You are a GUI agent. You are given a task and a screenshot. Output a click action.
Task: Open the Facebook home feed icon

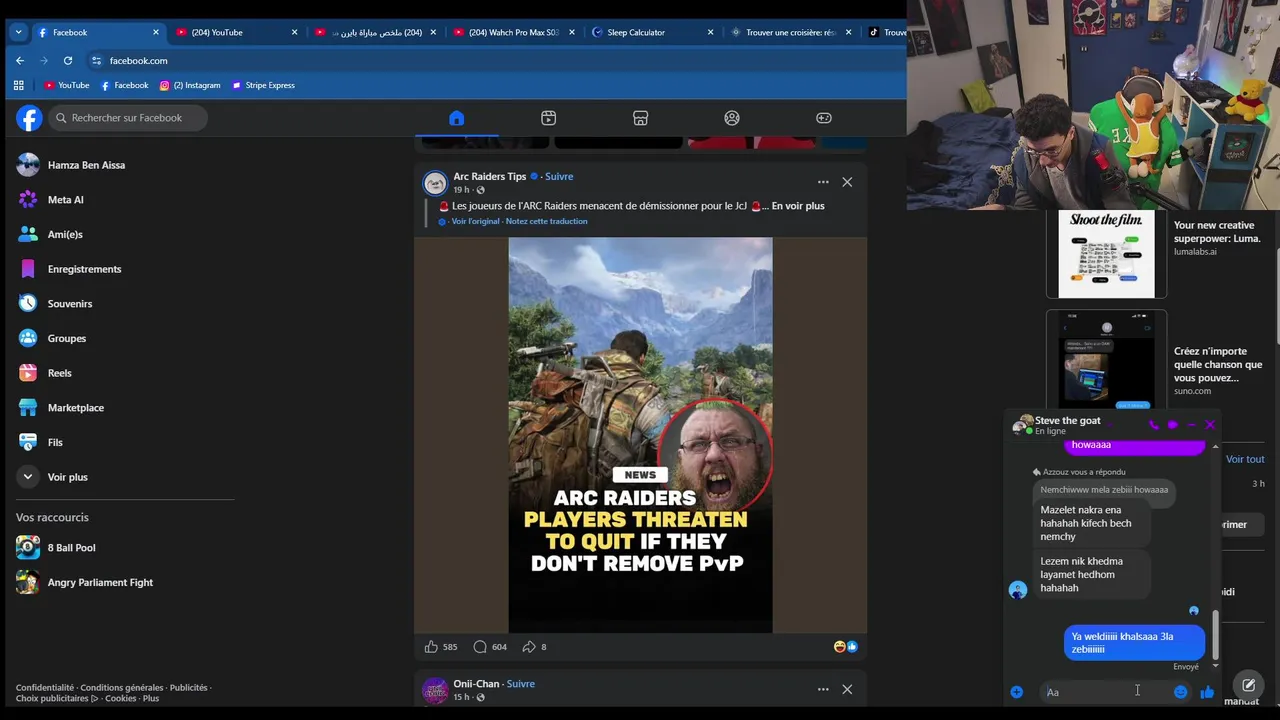pos(456,118)
